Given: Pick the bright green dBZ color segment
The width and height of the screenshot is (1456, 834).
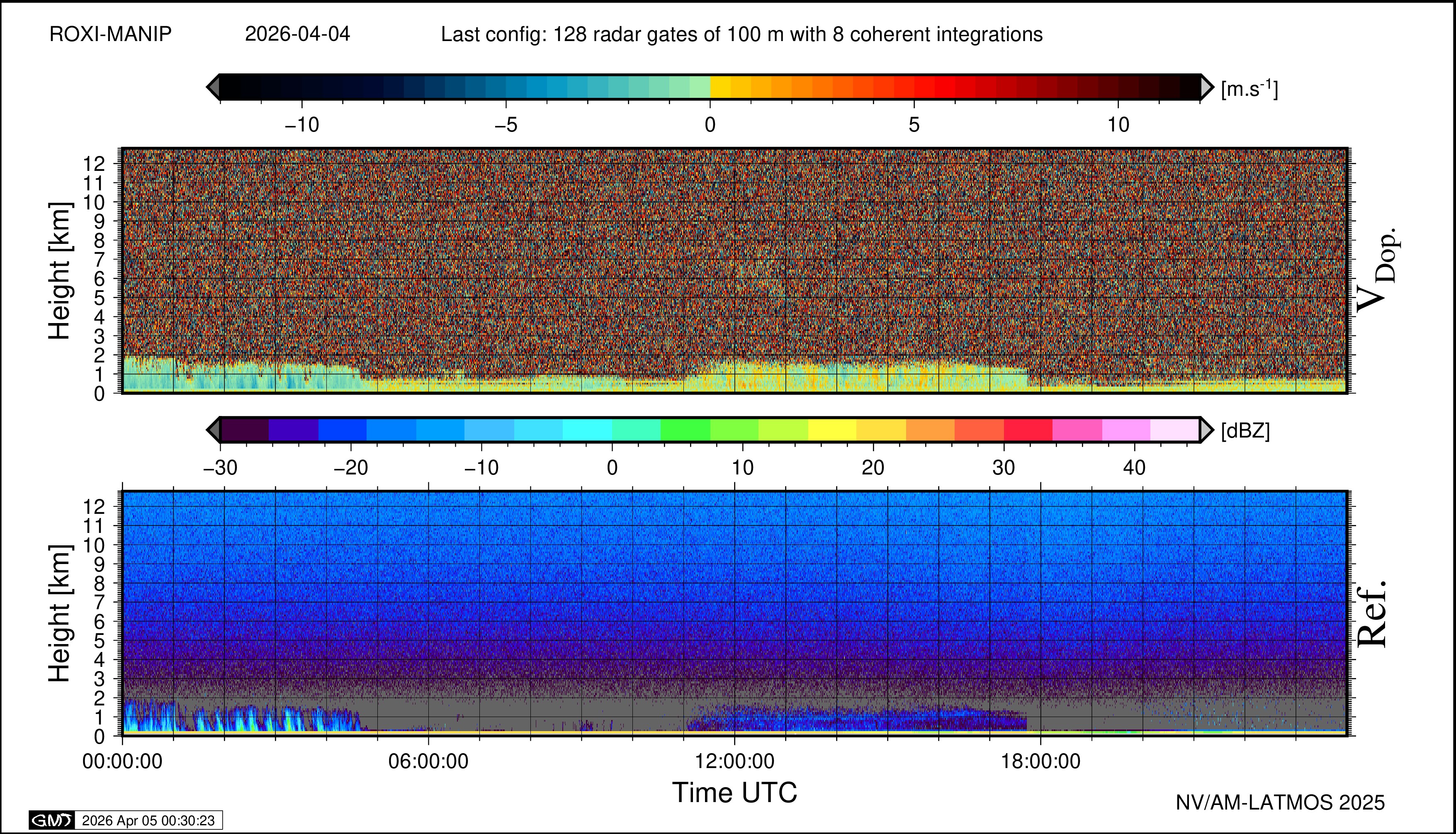Looking at the screenshot, I should pos(685,430).
